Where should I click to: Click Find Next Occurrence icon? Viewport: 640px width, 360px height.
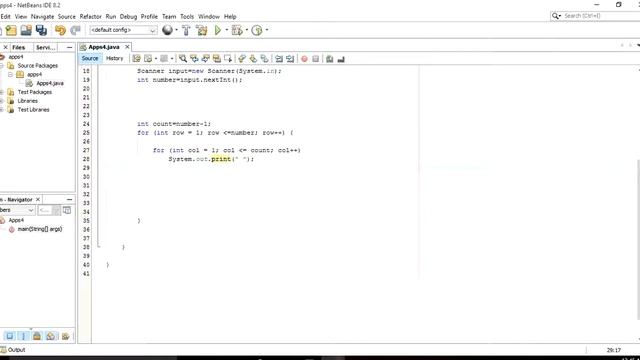pos(206,59)
